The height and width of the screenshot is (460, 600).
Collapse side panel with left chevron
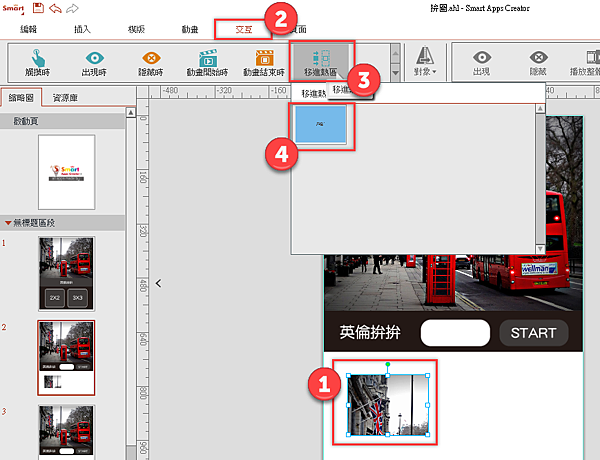pyautogui.click(x=158, y=283)
